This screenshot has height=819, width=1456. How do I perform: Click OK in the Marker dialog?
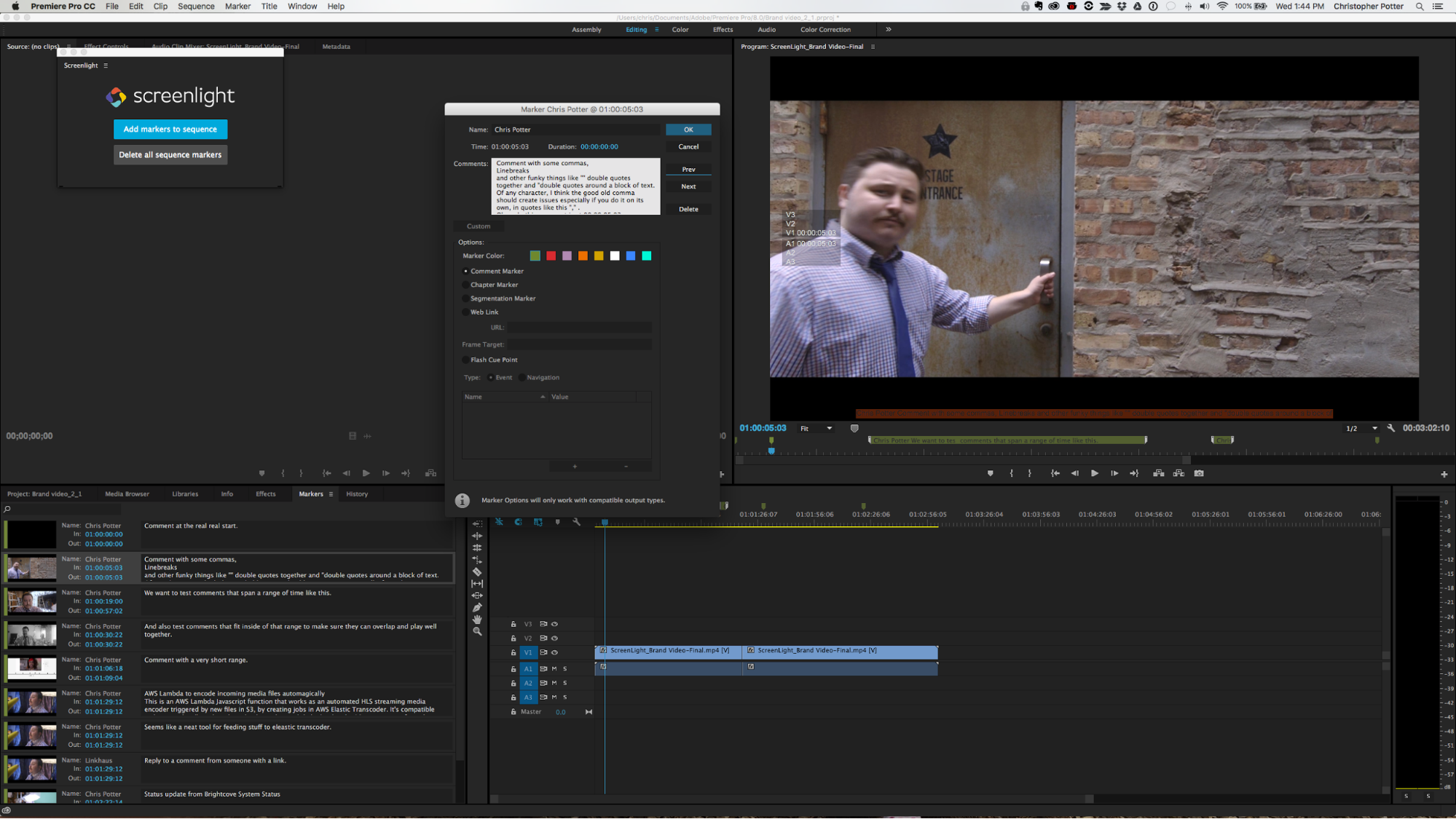coord(688,130)
